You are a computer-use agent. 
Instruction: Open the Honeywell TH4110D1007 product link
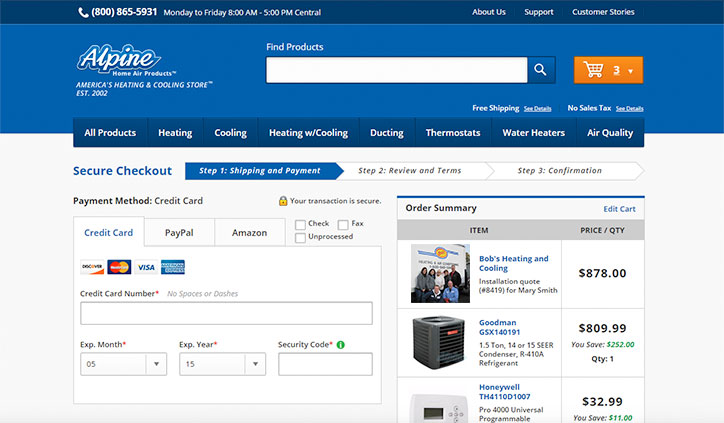pos(505,392)
